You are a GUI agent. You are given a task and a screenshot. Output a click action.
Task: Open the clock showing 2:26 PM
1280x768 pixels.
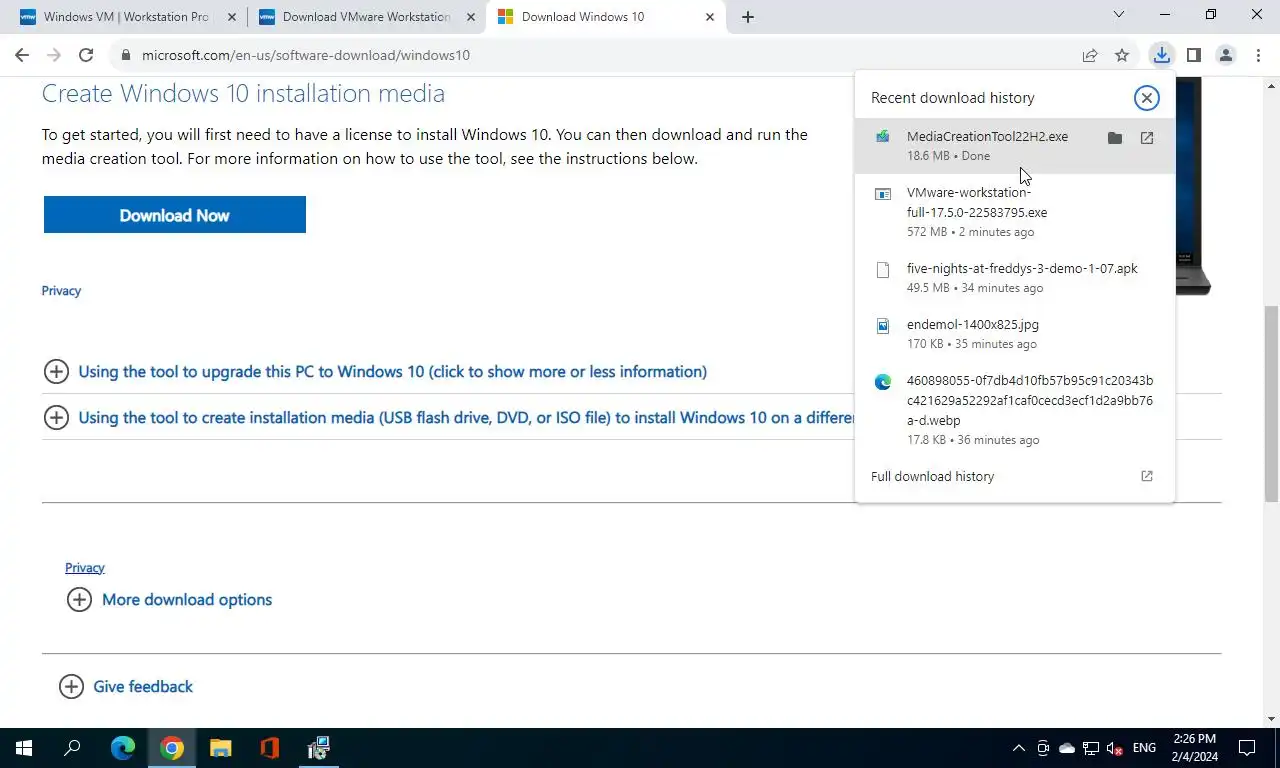(x=1195, y=748)
